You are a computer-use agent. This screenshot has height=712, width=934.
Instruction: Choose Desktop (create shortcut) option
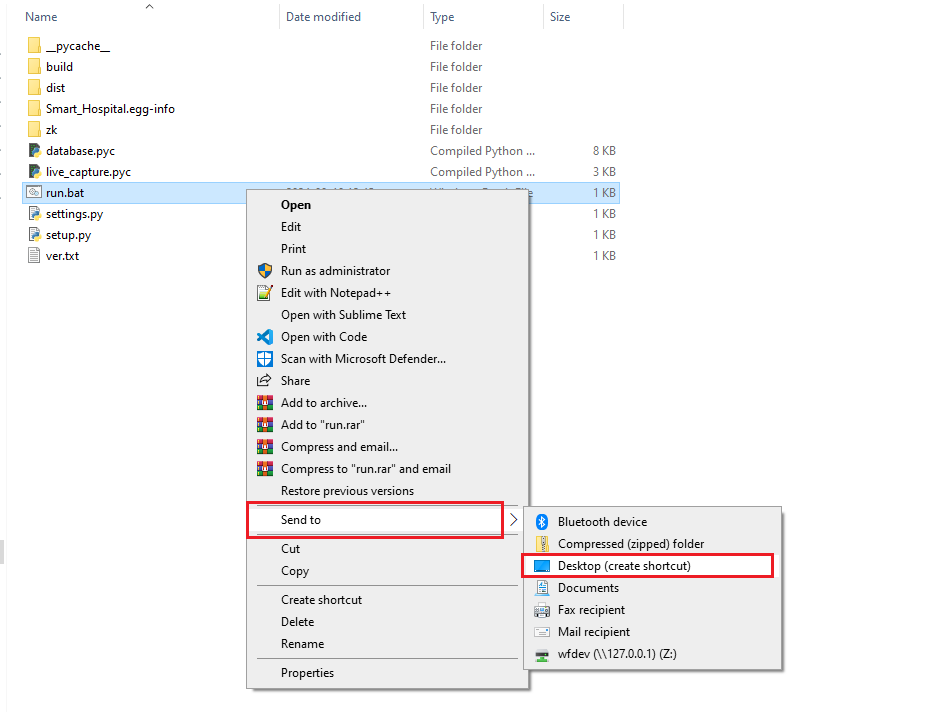624,566
